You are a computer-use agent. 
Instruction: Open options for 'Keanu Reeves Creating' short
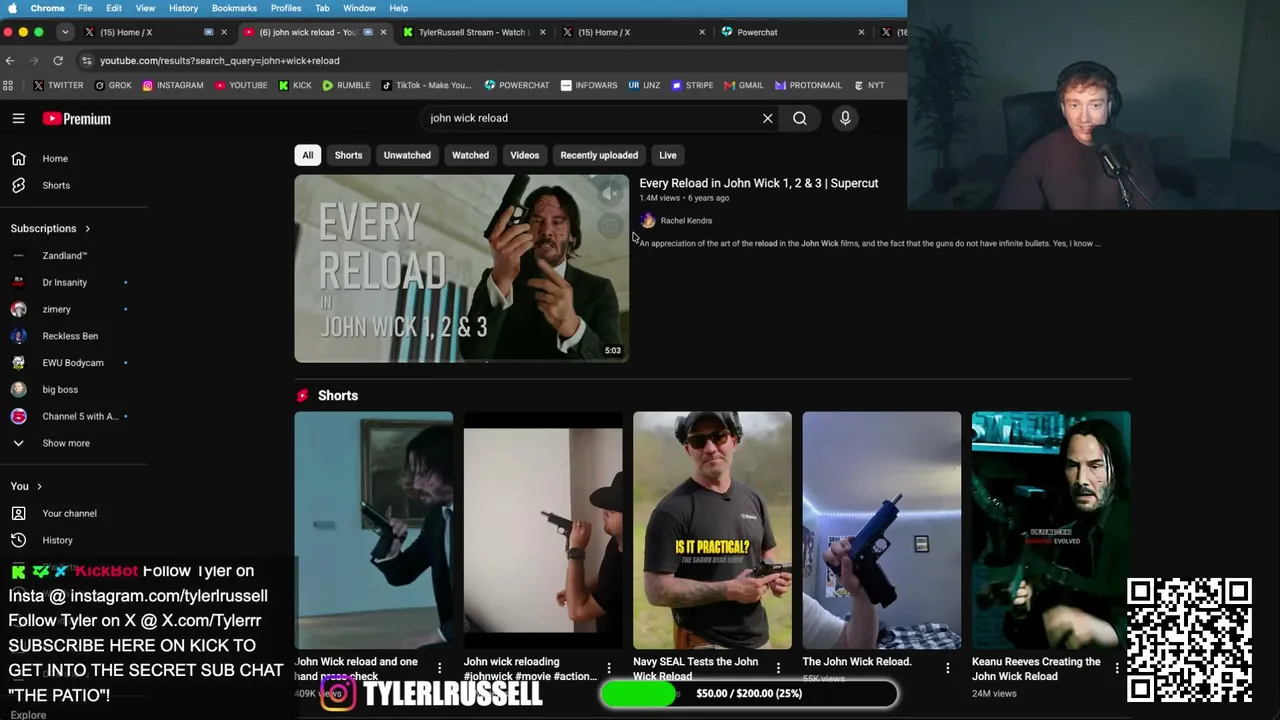pyautogui.click(x=1117, y=668)
